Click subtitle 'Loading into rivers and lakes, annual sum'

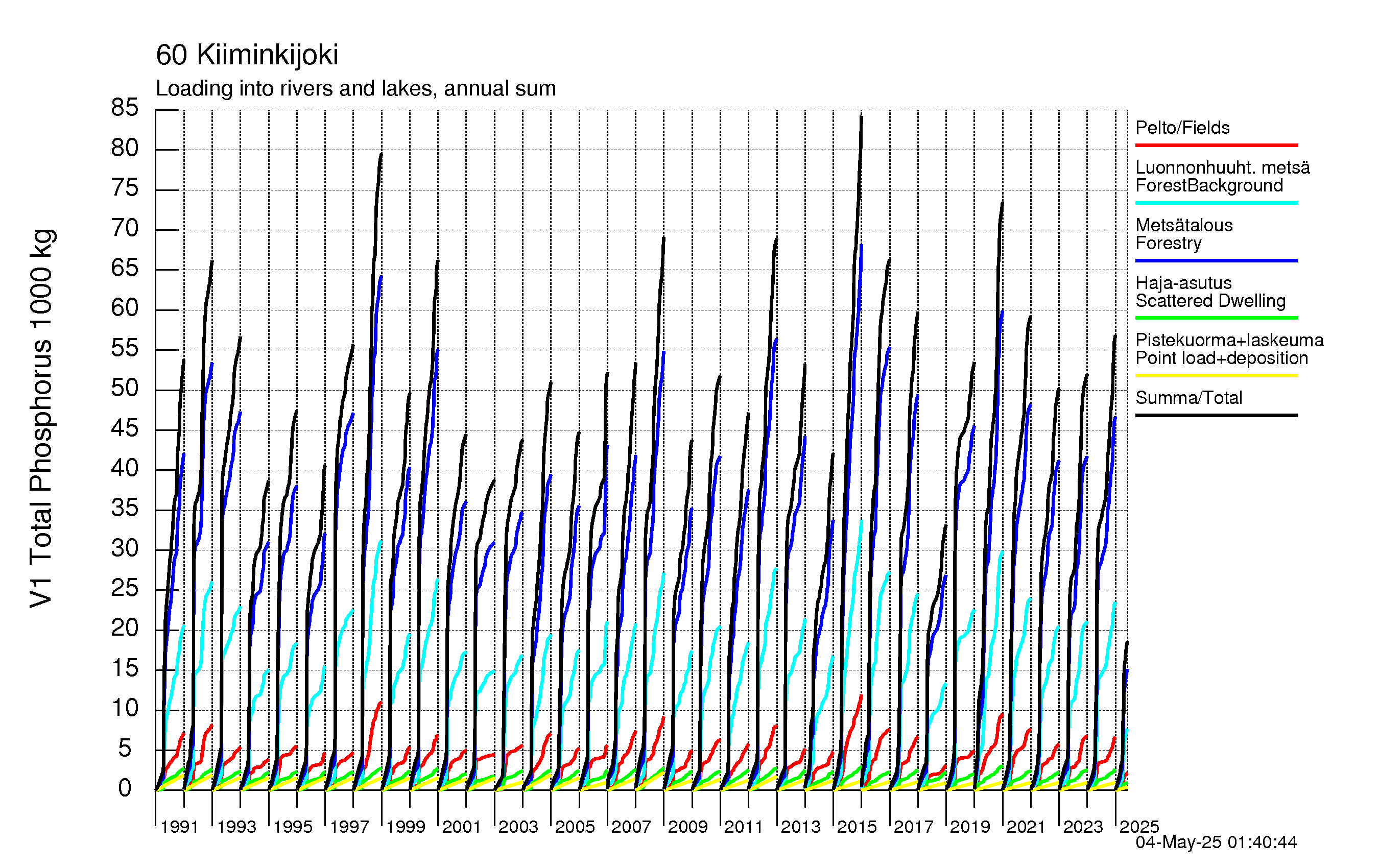click(x=355, y=89)
